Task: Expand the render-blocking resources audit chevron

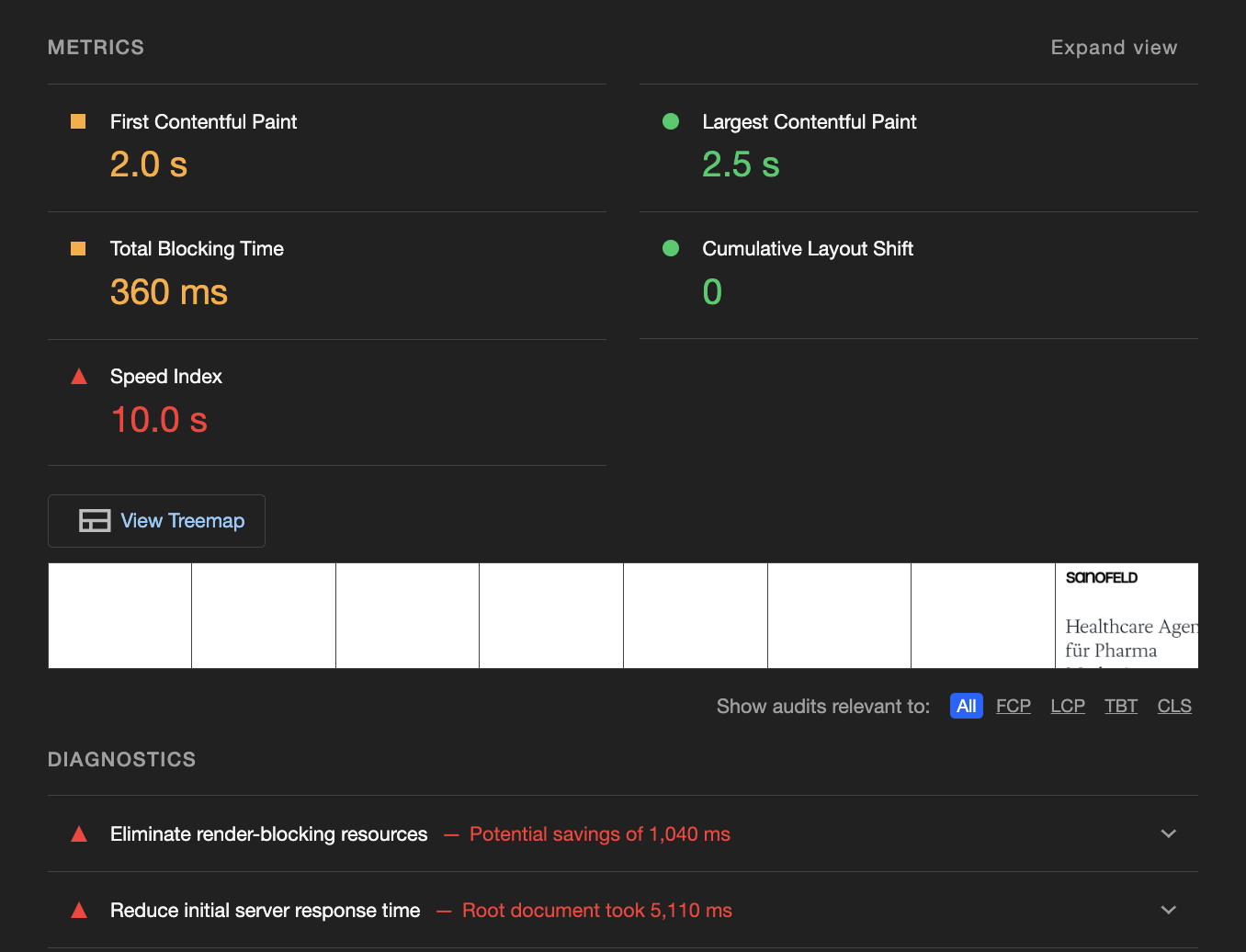Action: pos(1168,833)
